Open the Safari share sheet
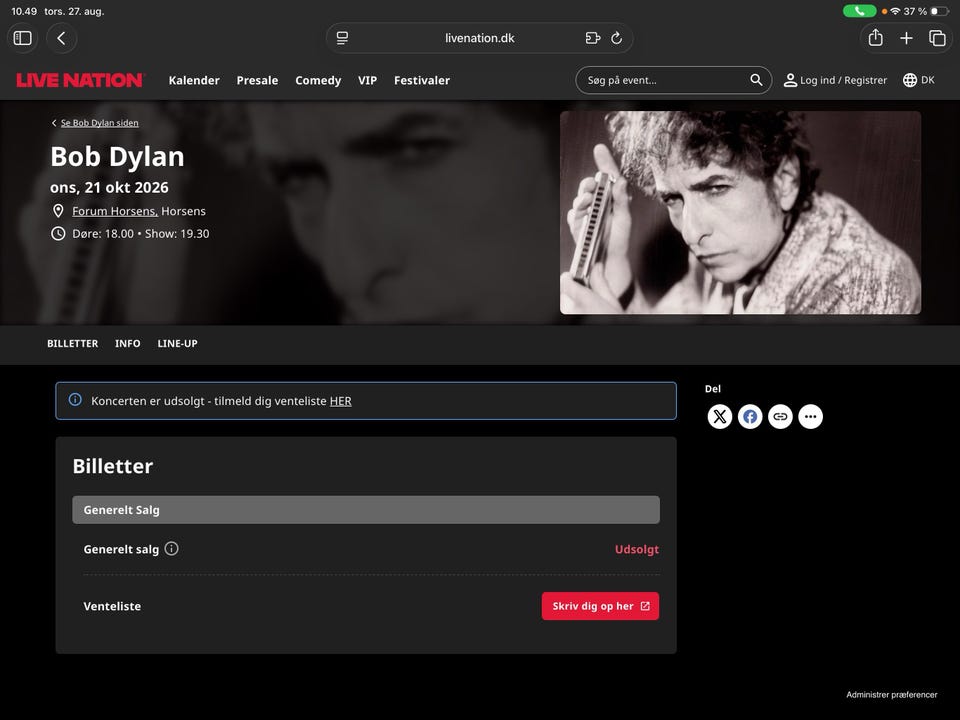This screenshot has height=720, width=960. pyautogui.click(x=876, y=38)
